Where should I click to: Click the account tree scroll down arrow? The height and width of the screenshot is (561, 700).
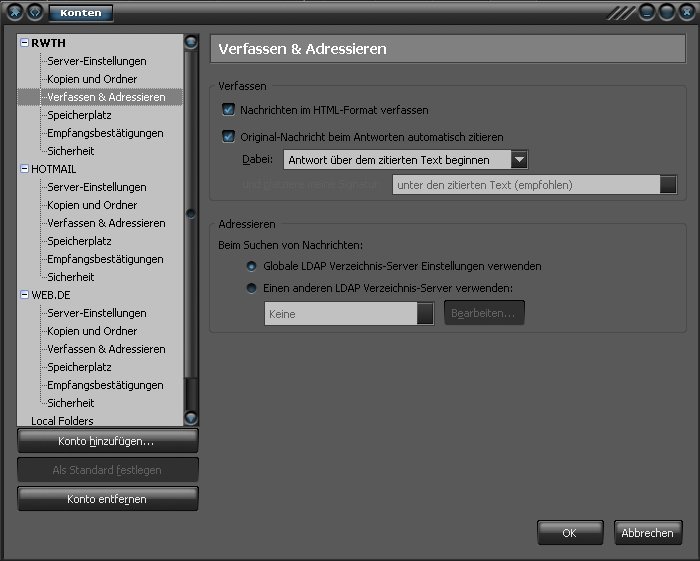(x=191, y=418)
